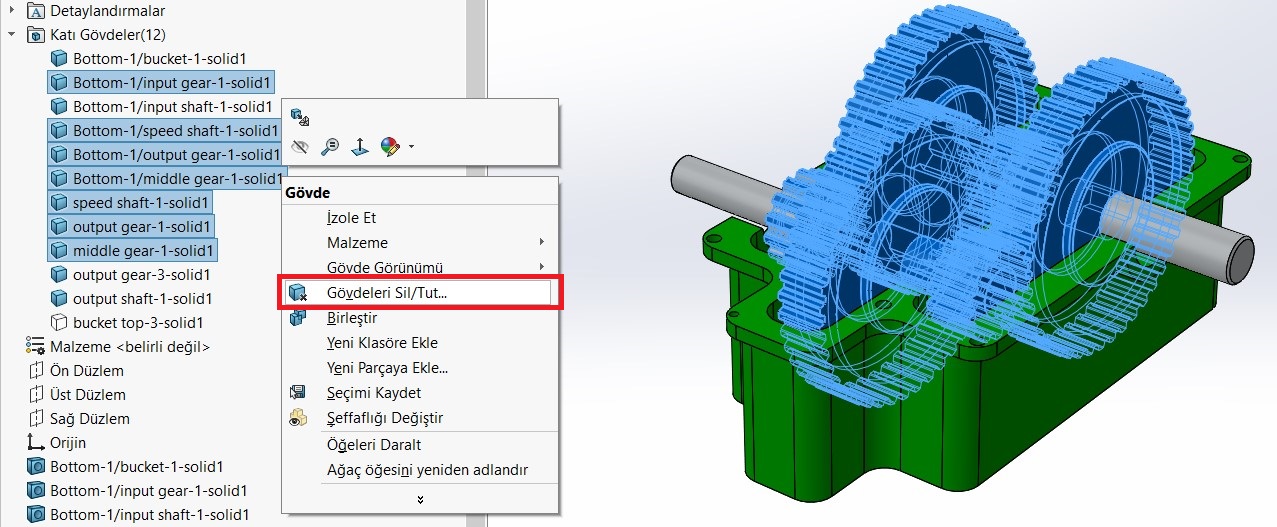Viewport: 1277px width, 527px height.
Task: Choose Seçimi Kaydet from context menu
Action: (x=374, y=393)
